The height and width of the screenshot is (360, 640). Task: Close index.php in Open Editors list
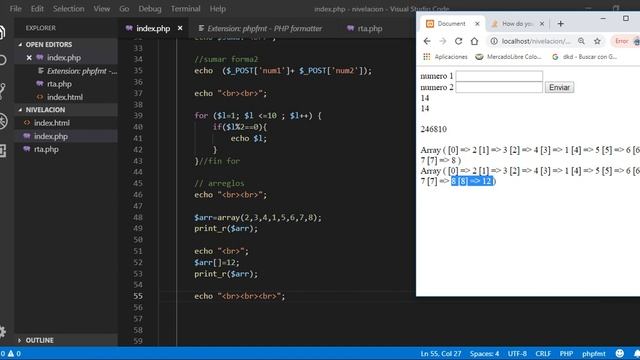(x=29, y=58)
